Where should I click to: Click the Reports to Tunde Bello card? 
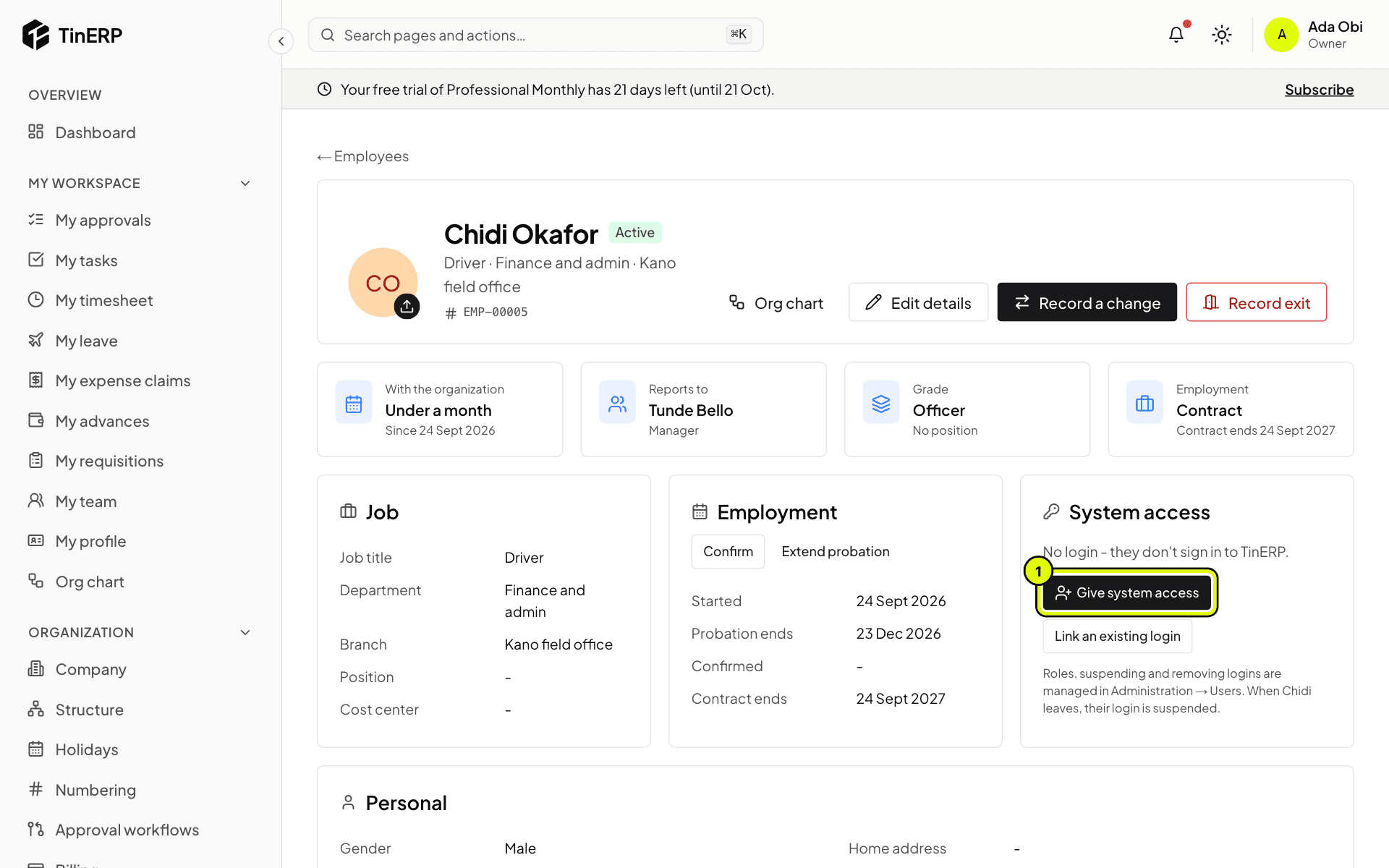703,409
